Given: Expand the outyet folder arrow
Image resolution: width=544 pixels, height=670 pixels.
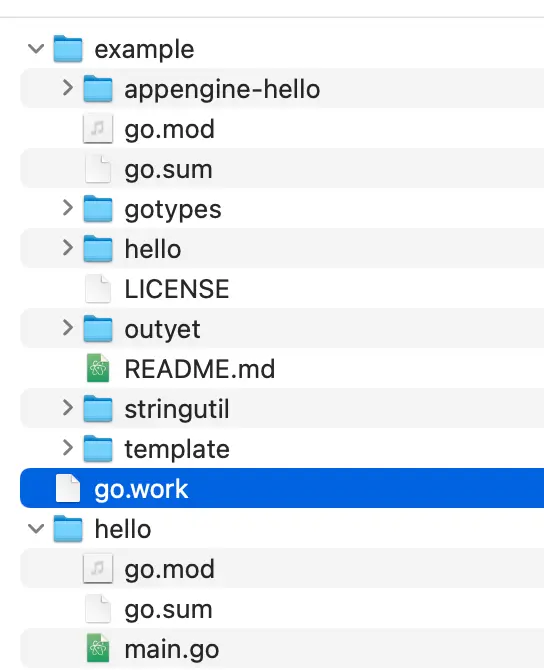Looking at the screenshot, I should (x=68, y=328).
